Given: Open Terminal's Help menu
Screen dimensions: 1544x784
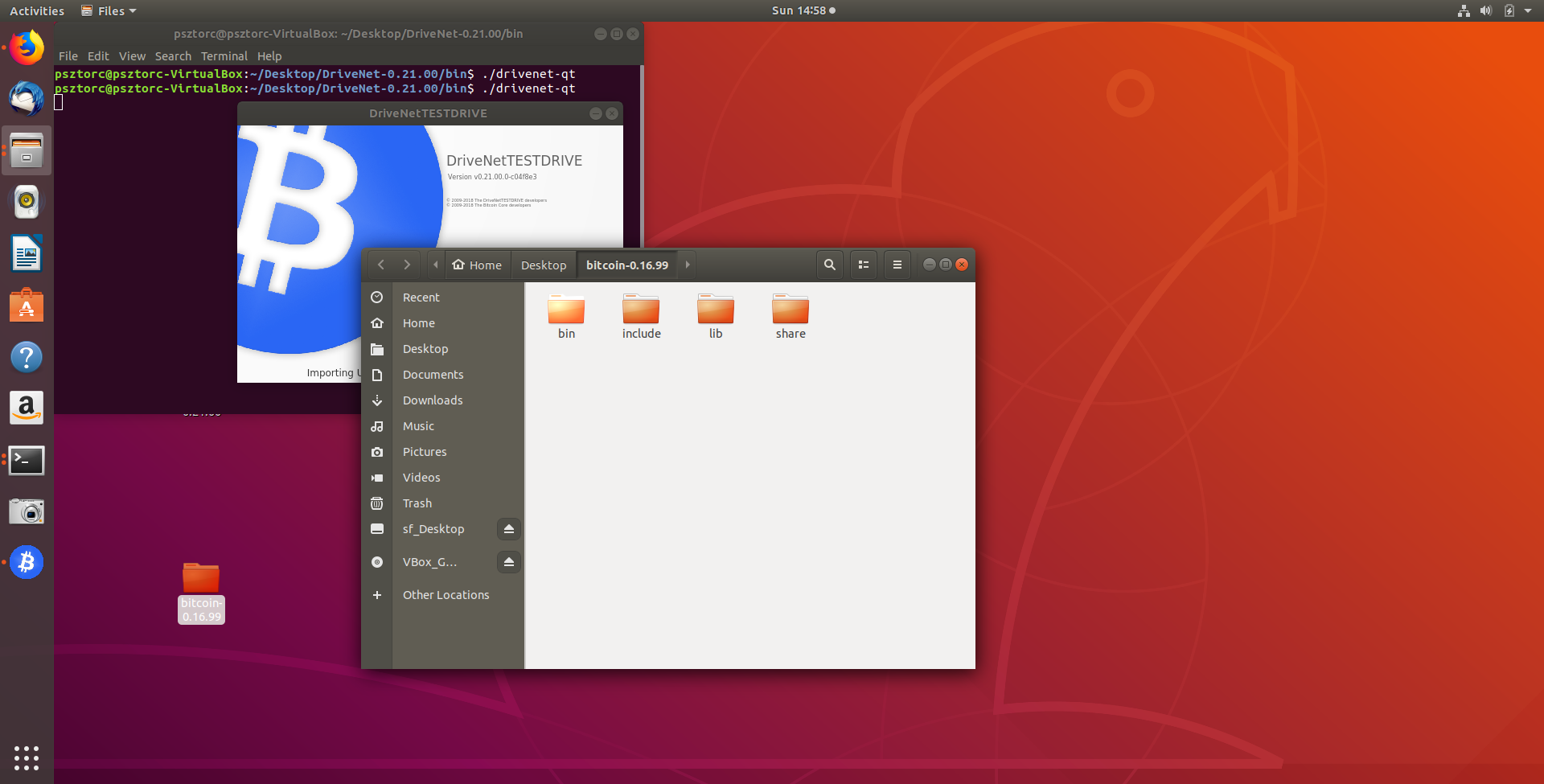Looking at the screenshot, I should tap(269, 56).
